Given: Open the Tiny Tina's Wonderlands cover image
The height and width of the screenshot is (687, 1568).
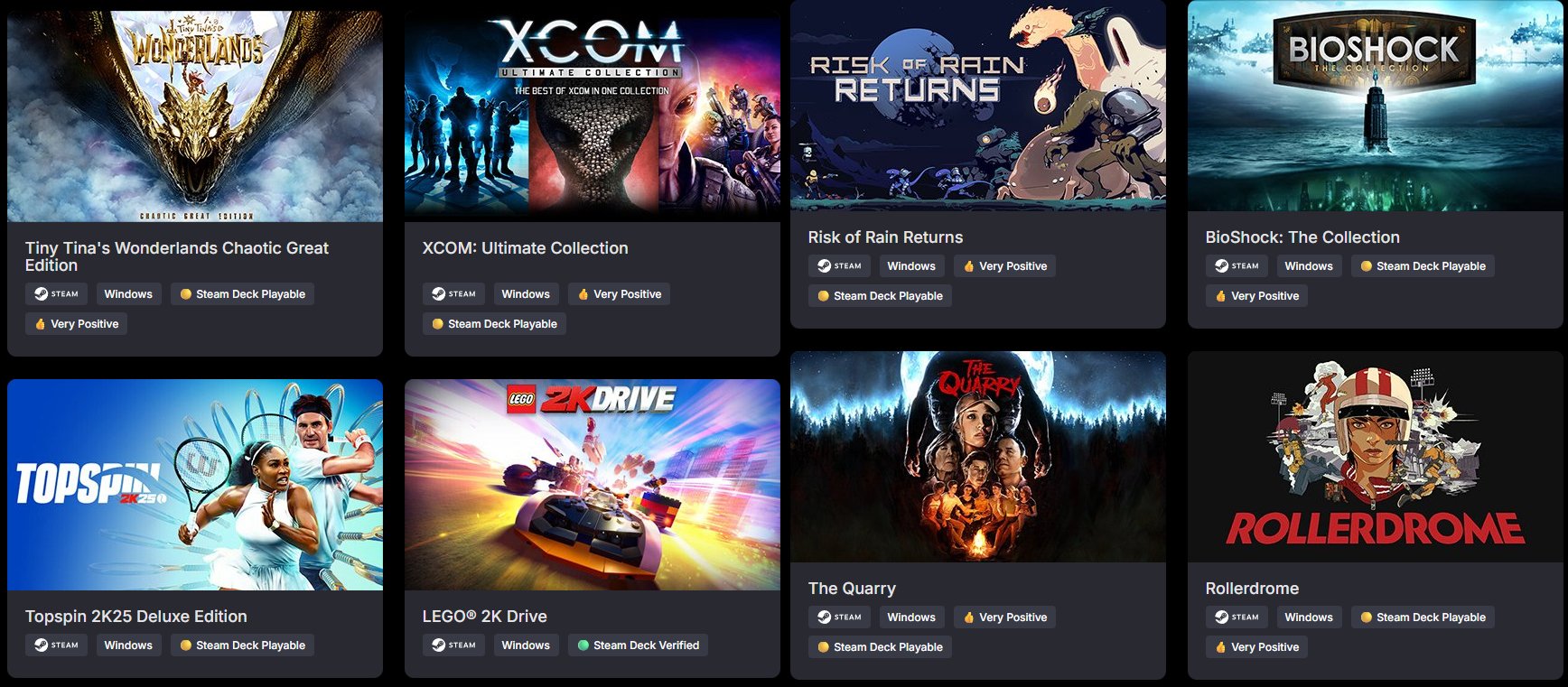Looking at the screenshot, I should pos(195,116).
